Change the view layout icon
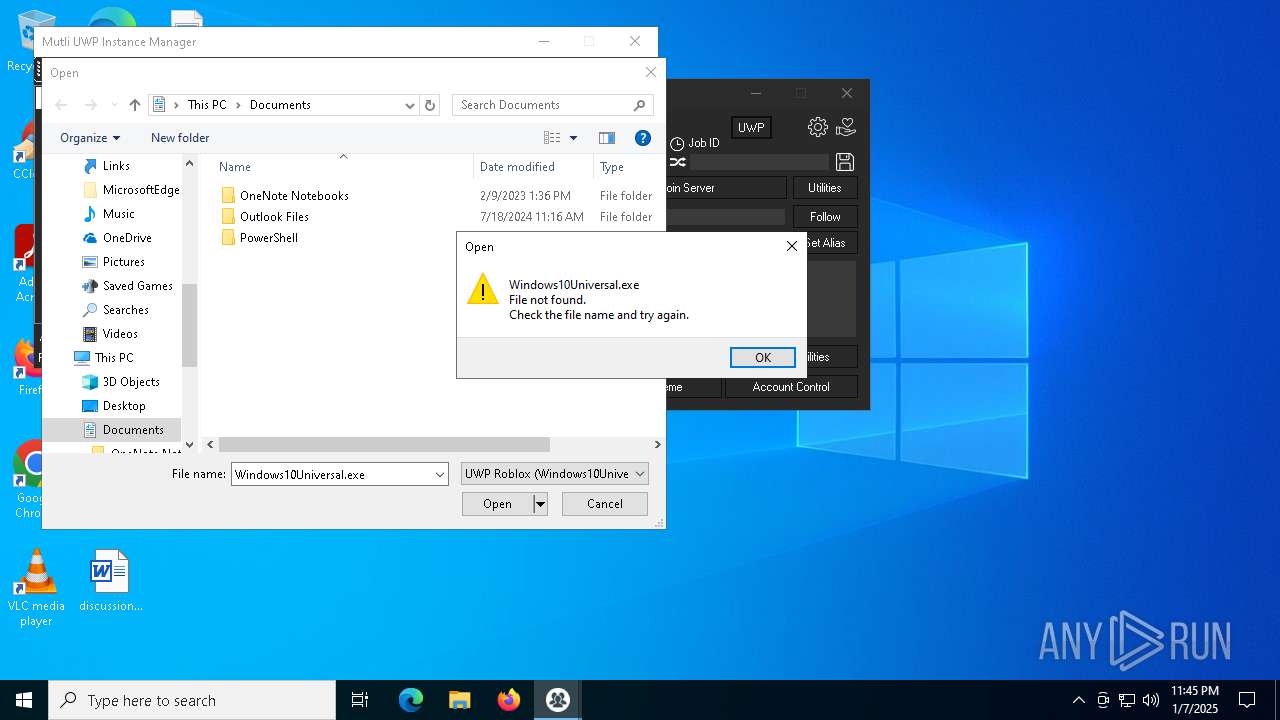Screen dimensions: 1280x720 coord(552,138)
